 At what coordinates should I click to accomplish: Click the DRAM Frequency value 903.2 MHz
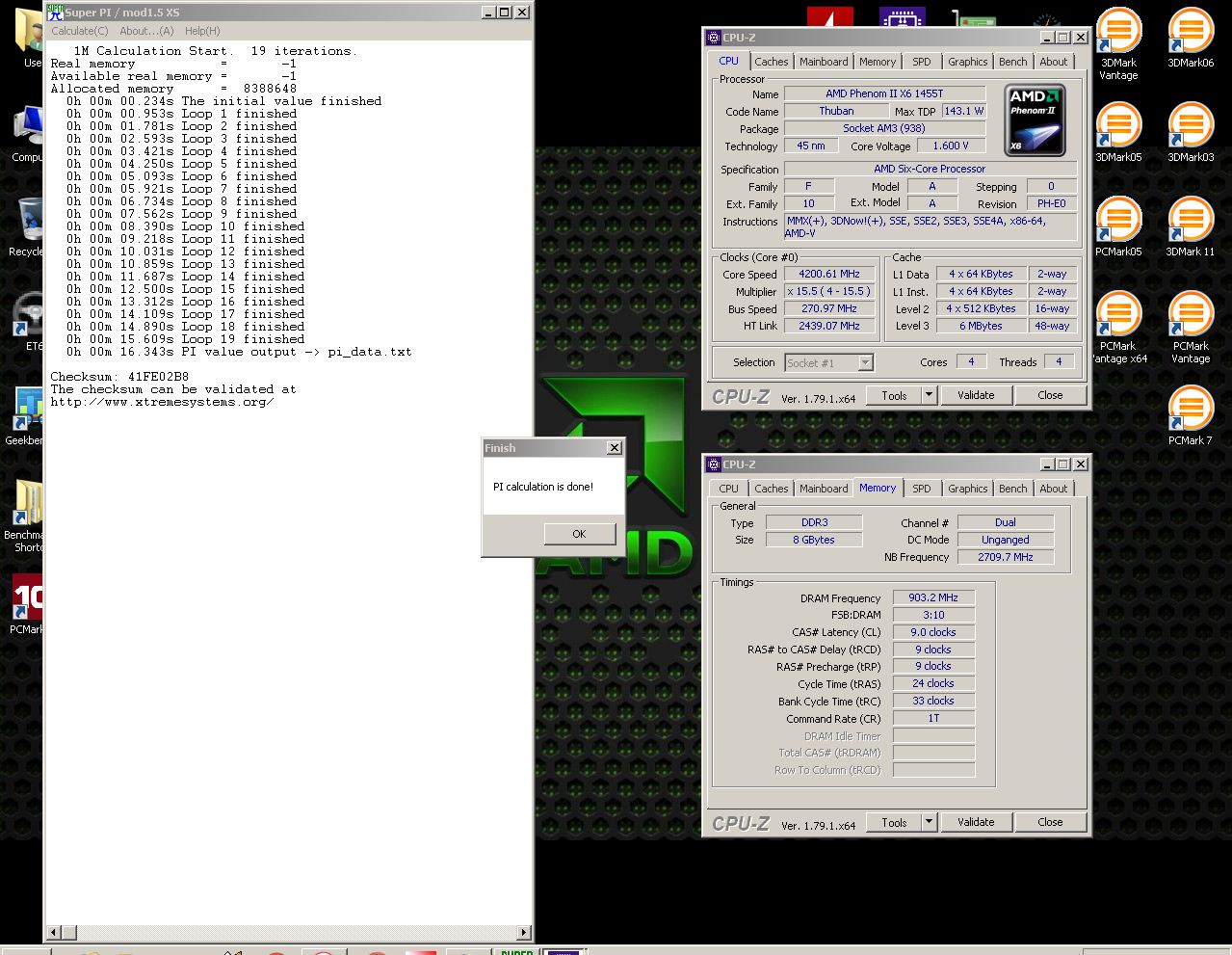point(933,597)
